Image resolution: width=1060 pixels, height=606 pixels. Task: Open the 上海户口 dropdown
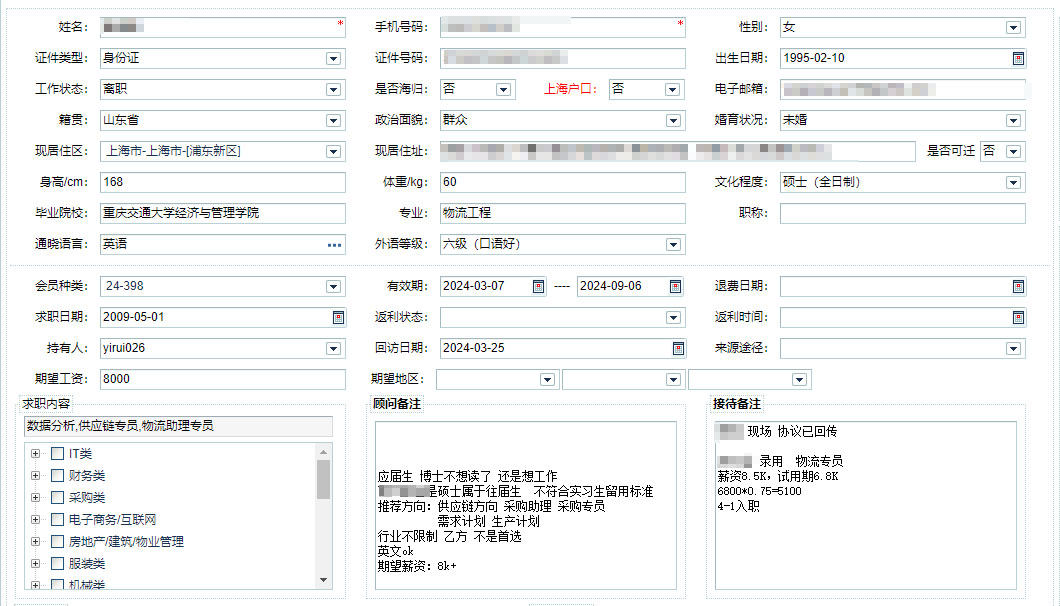pos(672,90)
